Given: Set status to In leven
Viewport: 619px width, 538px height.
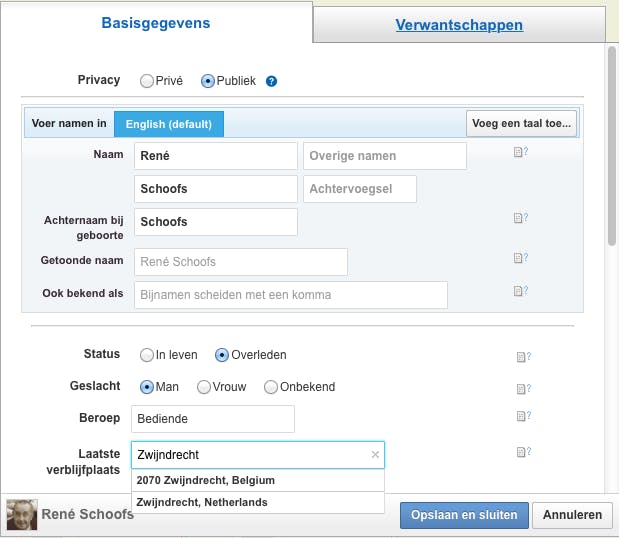Looking at the screenshot, I should tap(147, 355).
